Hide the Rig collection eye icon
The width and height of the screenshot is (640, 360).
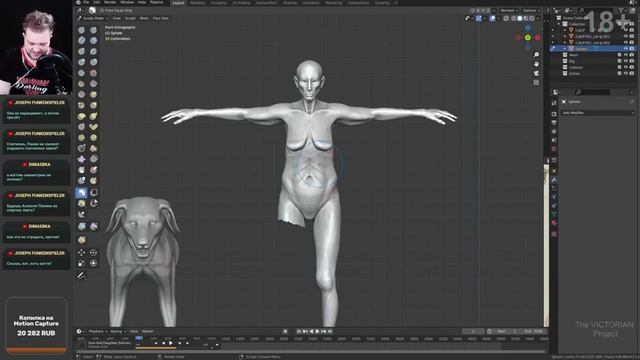[x=626, y=61]
